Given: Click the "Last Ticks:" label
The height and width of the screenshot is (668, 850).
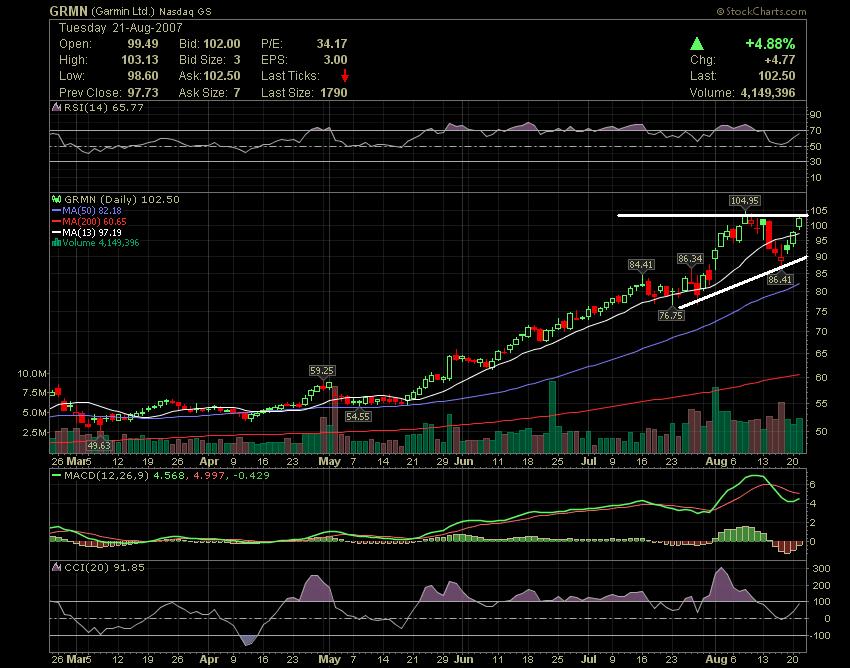Looking at the screenshot, I should point(291,76).
